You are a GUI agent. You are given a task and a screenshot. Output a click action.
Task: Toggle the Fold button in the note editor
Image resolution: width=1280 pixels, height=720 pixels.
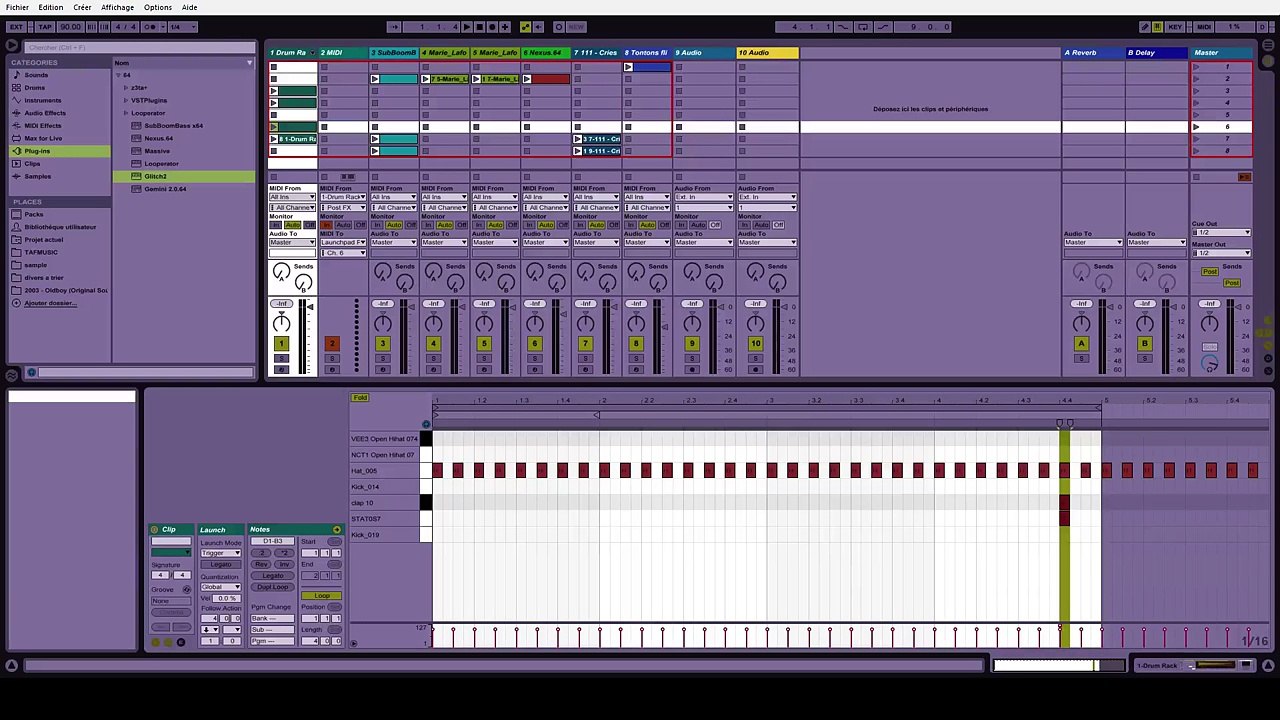(x=360, y=398)
